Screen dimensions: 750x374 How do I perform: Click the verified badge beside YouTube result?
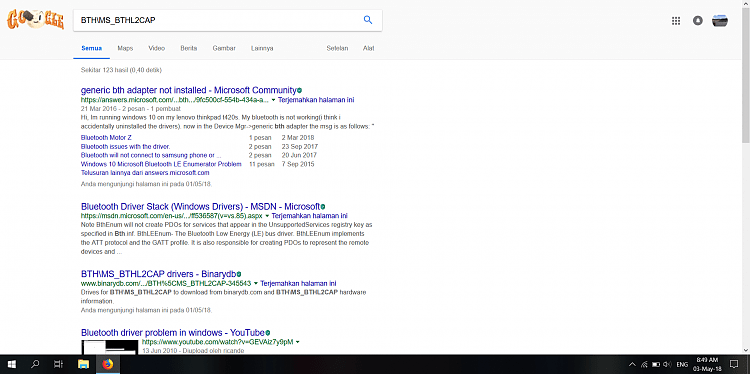[268, 333]
